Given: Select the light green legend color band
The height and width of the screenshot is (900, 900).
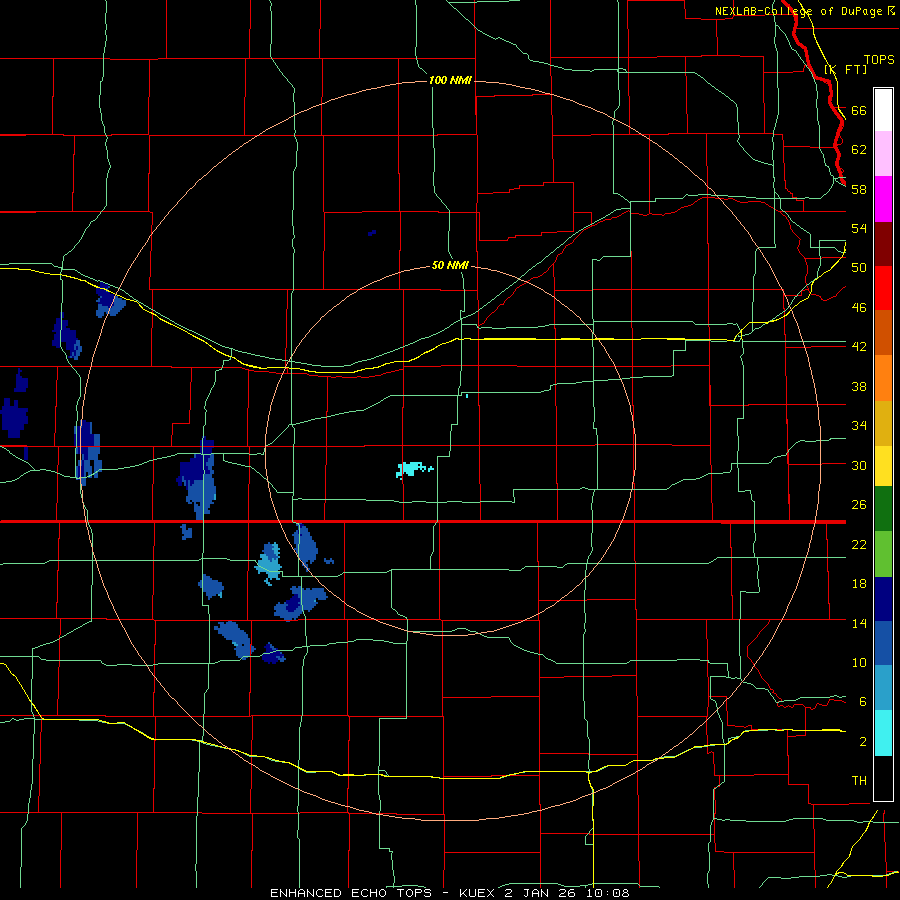Looking at the screenshot, I should point(883,554).
